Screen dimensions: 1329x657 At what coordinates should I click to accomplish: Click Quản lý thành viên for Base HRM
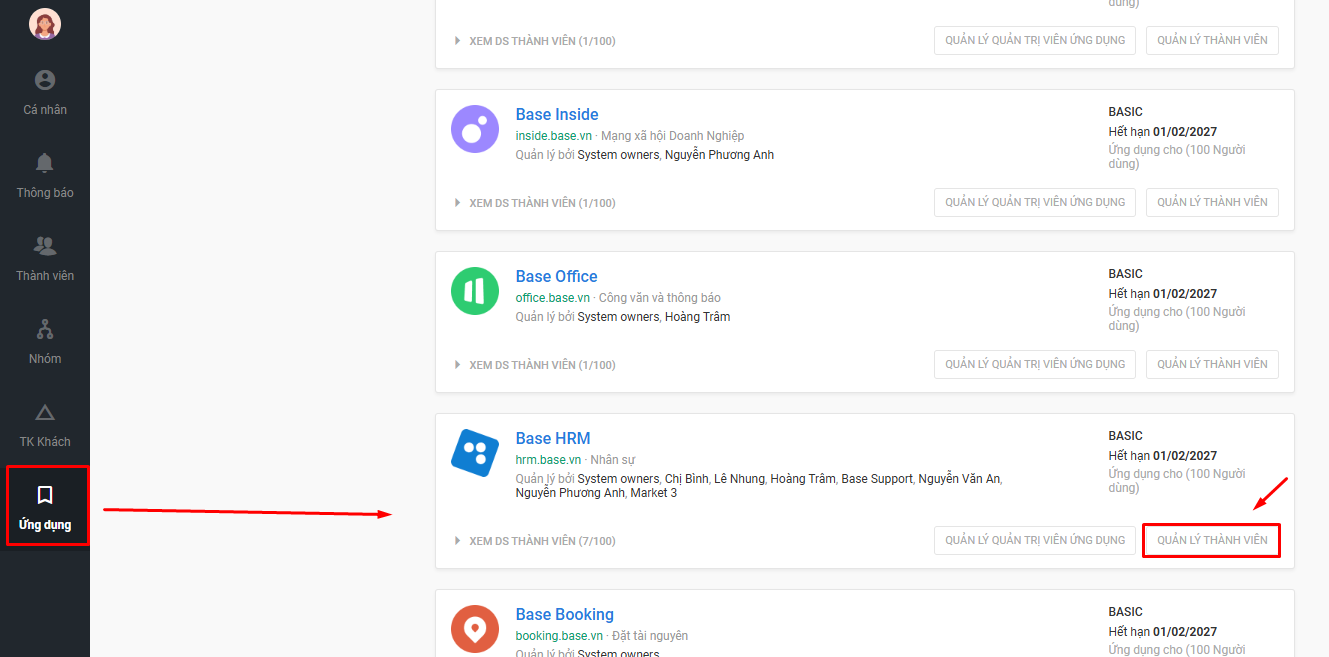pos(1212,540)
